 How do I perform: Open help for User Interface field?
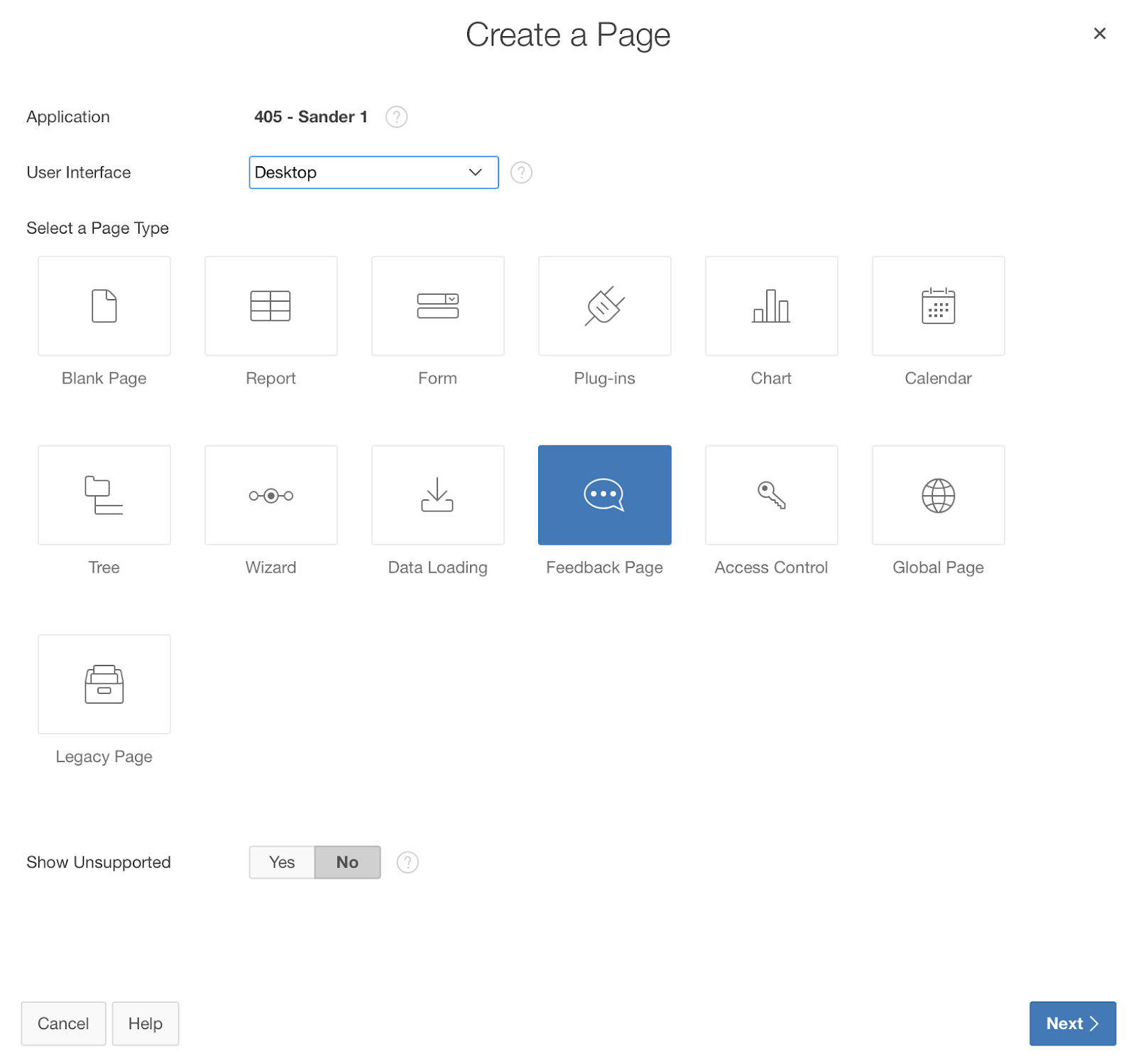click(521, 173)
